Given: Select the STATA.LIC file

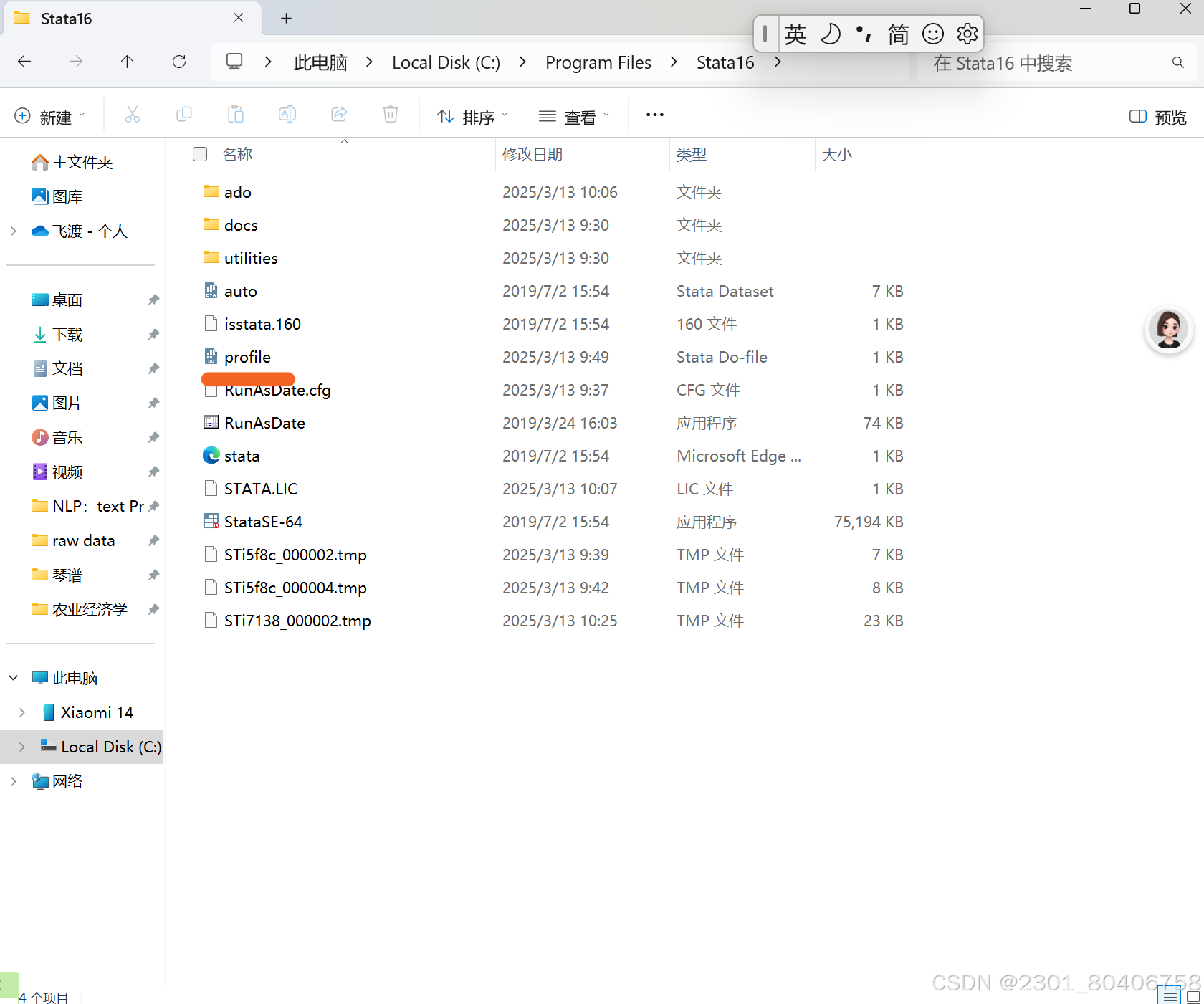Looking at the screenshot, I should pos(251,489).
